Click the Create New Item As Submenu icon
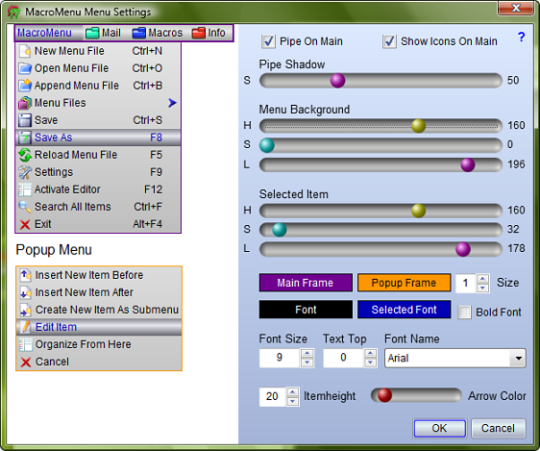Image resolution: width=540 pixels, height=451 pixels. point(25,310)
